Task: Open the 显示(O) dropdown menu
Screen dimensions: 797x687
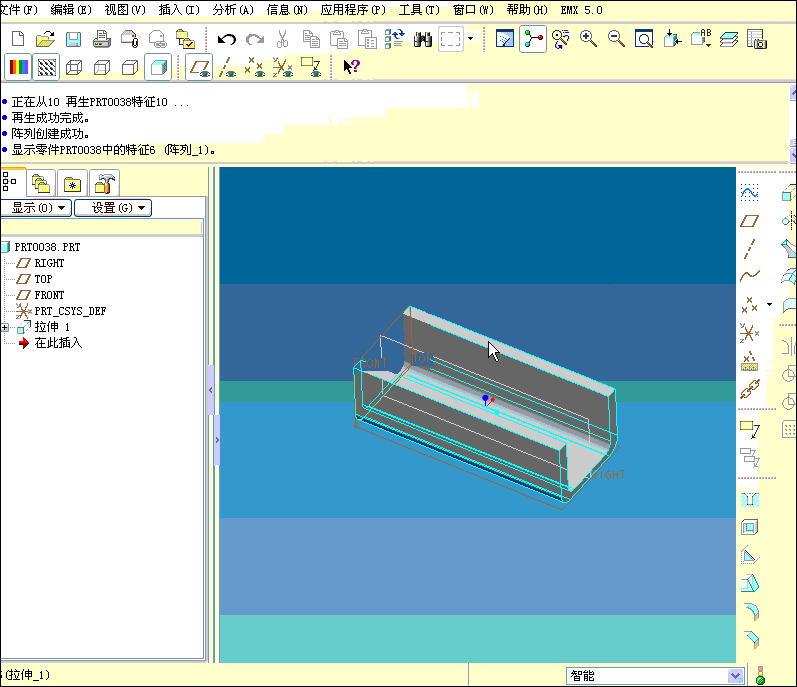Action: [x=35, y=208]
